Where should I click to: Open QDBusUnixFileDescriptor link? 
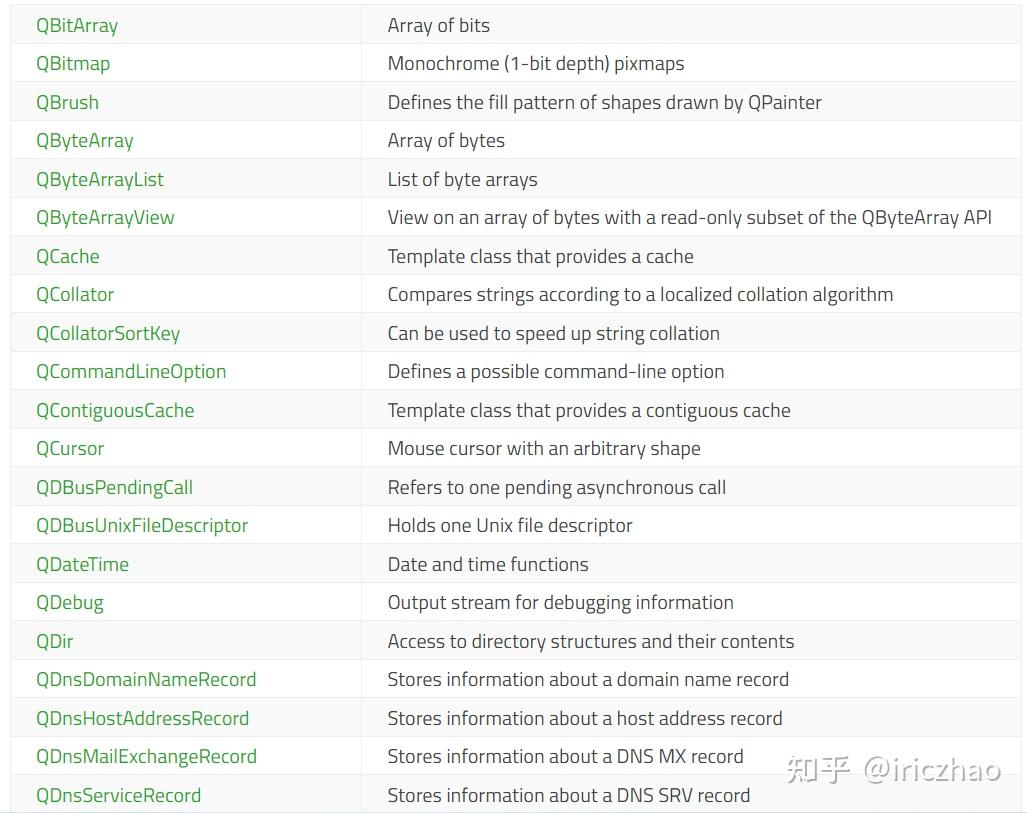(x=142, y=525)
